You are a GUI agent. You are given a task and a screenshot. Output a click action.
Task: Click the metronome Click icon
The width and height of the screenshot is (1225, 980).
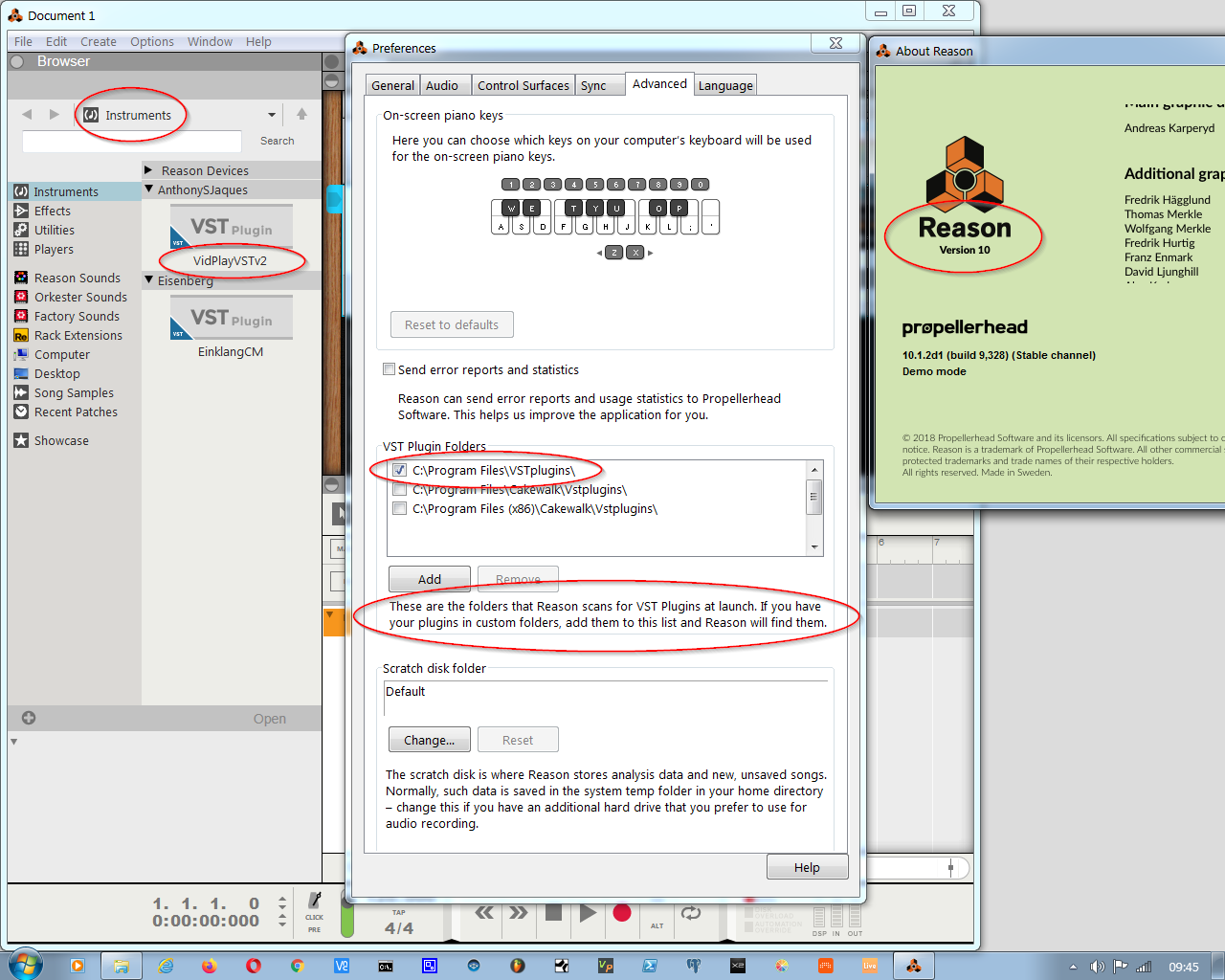click(x=314, y=901)
